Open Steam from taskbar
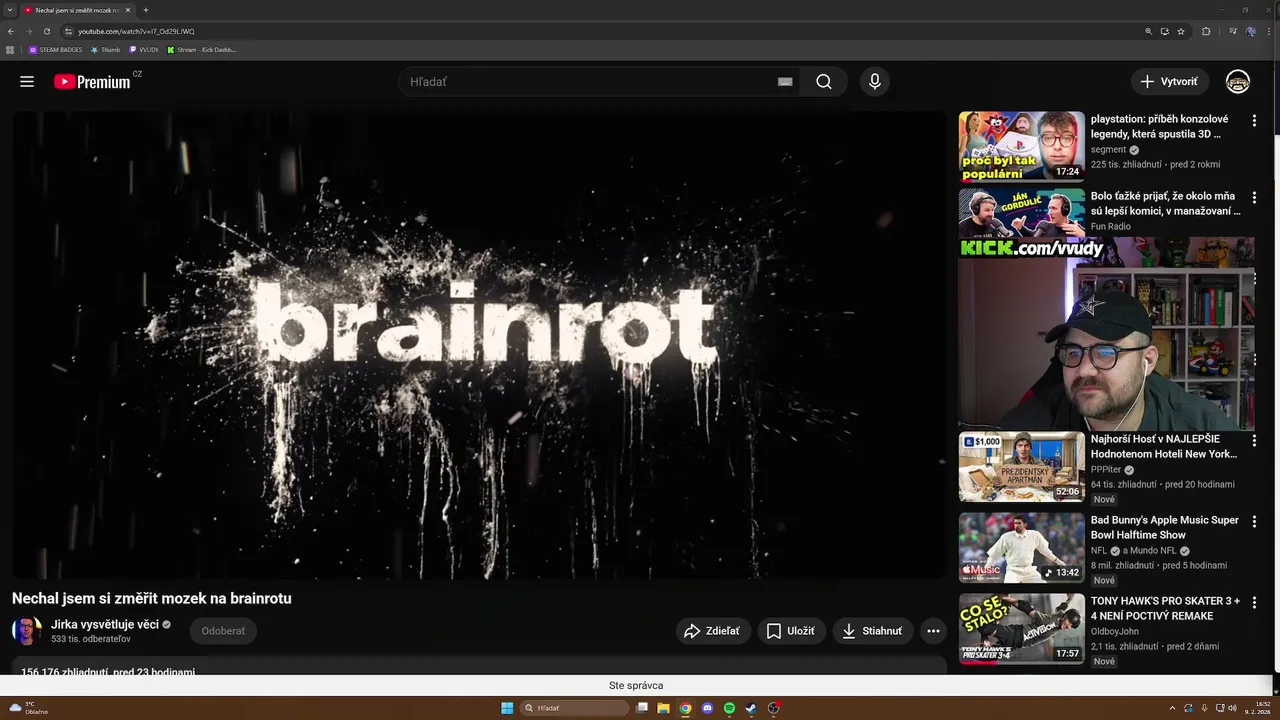Image resolution: width=1280 pixels, height=720 pixels. [x=751, y=708]
